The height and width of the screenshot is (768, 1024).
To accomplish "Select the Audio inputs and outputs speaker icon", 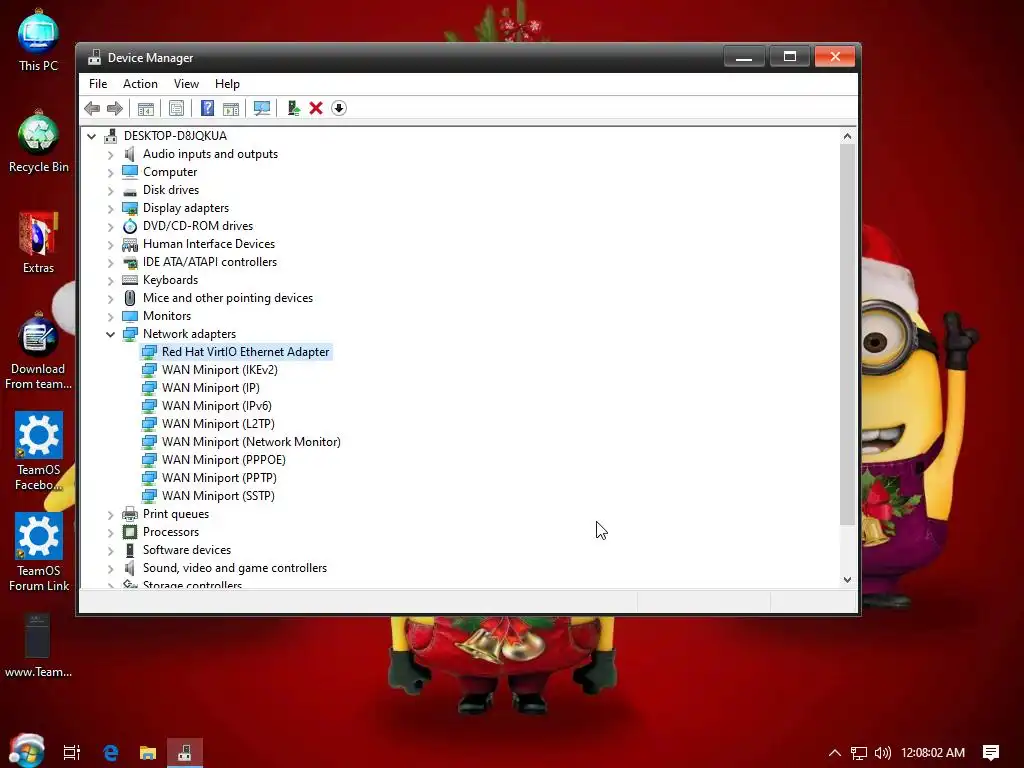I will [x=130, y=154].
